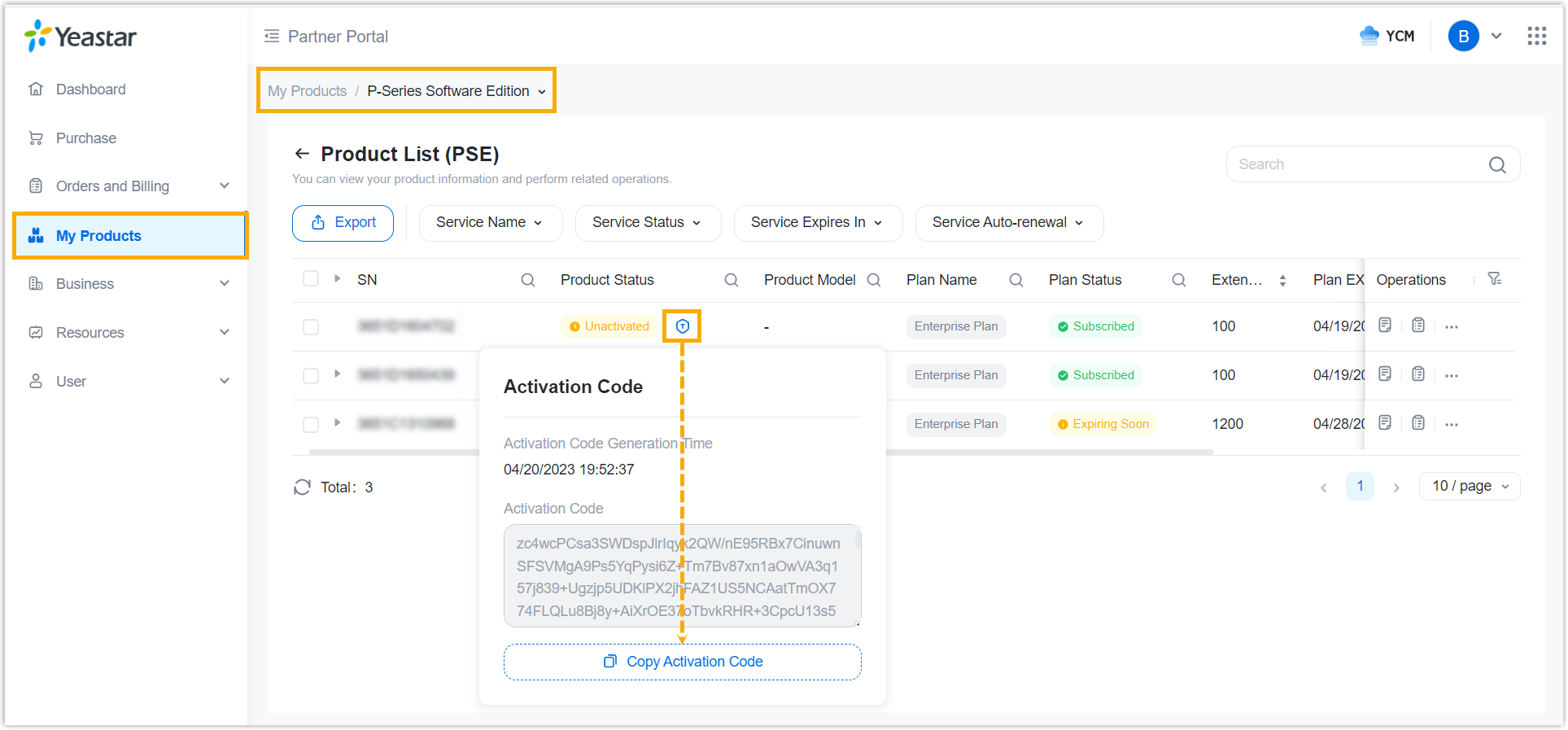
Task: Click the Copy Activation Code button
Action: (682, 662)
